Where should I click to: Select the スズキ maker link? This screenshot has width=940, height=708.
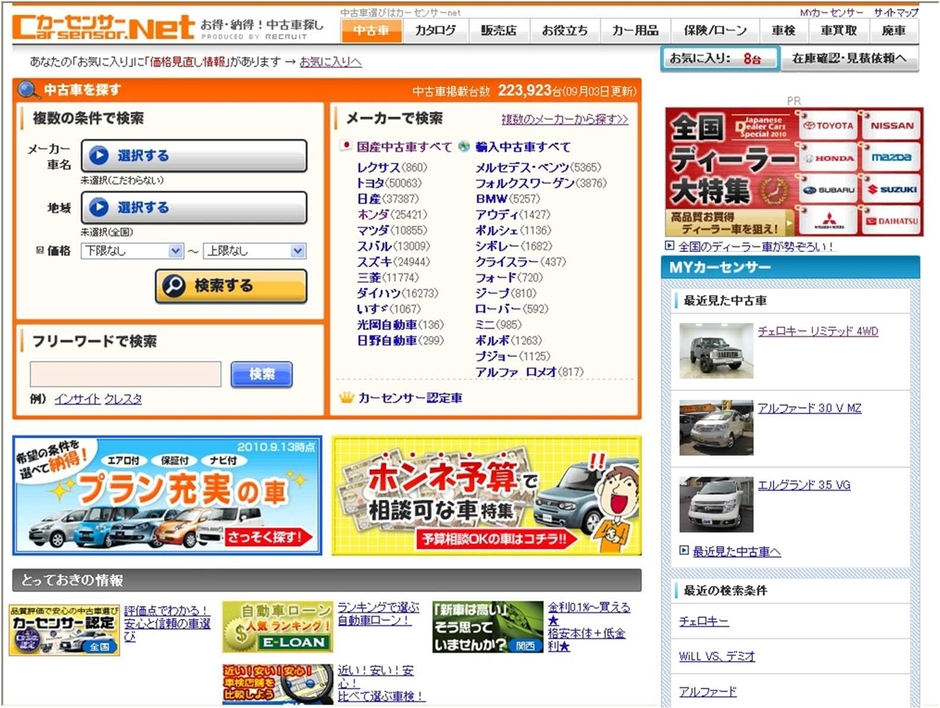click(x=375, y=262)
